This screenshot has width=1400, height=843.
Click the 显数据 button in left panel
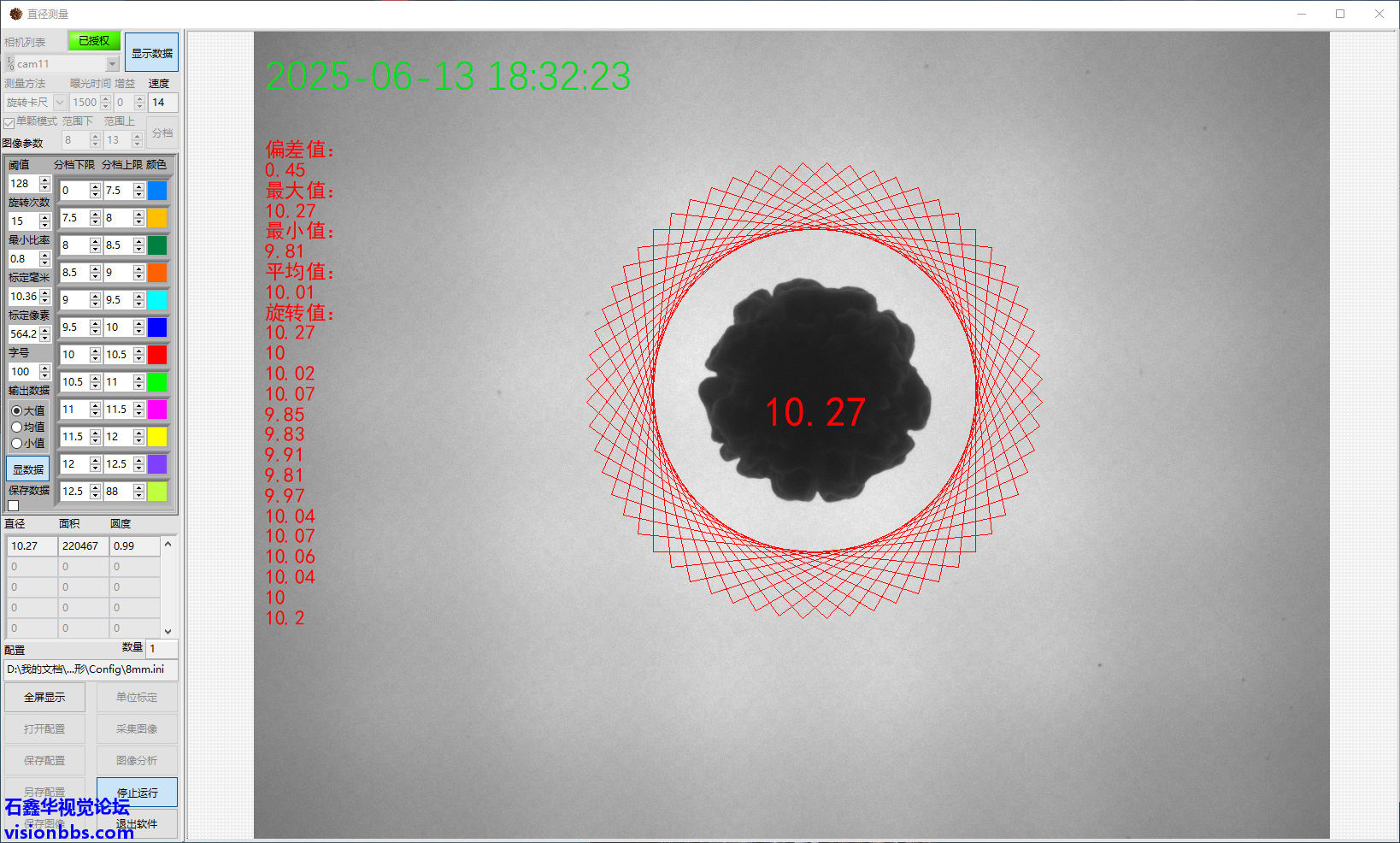click(27, 469)
